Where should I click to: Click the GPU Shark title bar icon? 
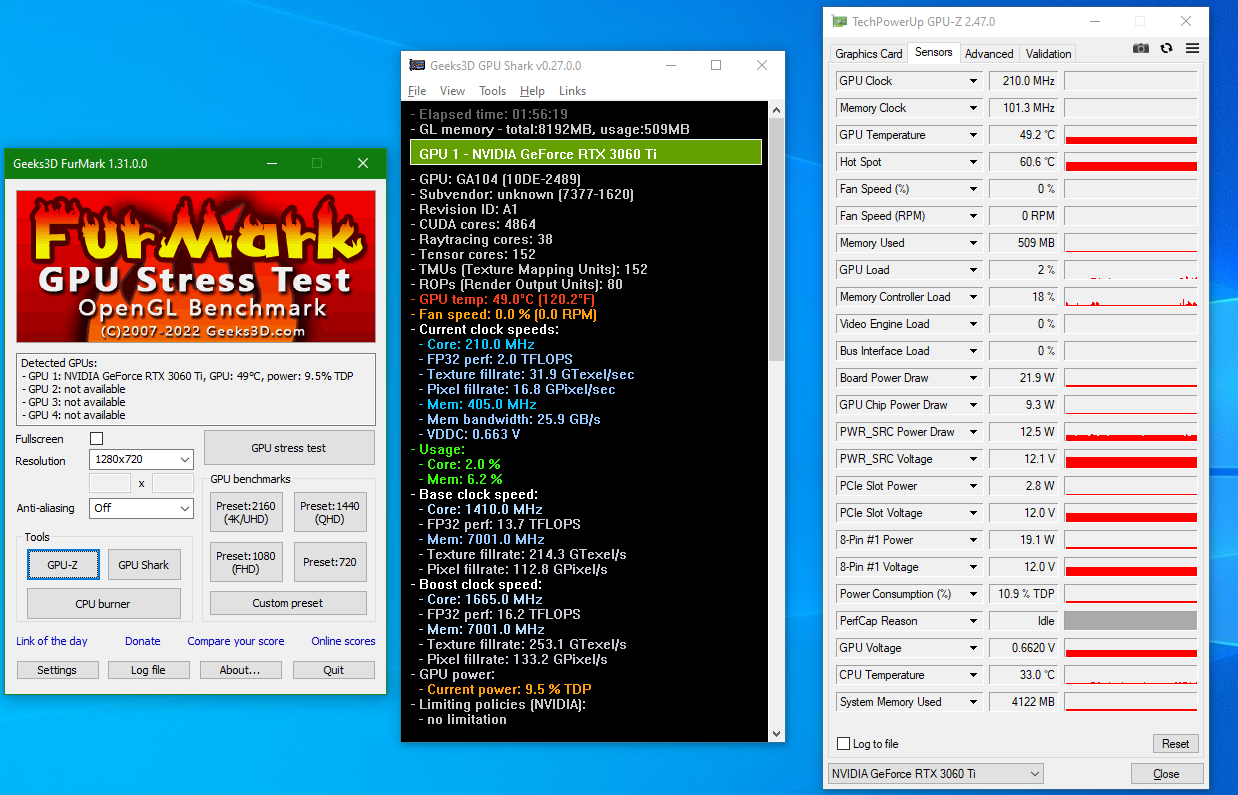coord(417,65)
